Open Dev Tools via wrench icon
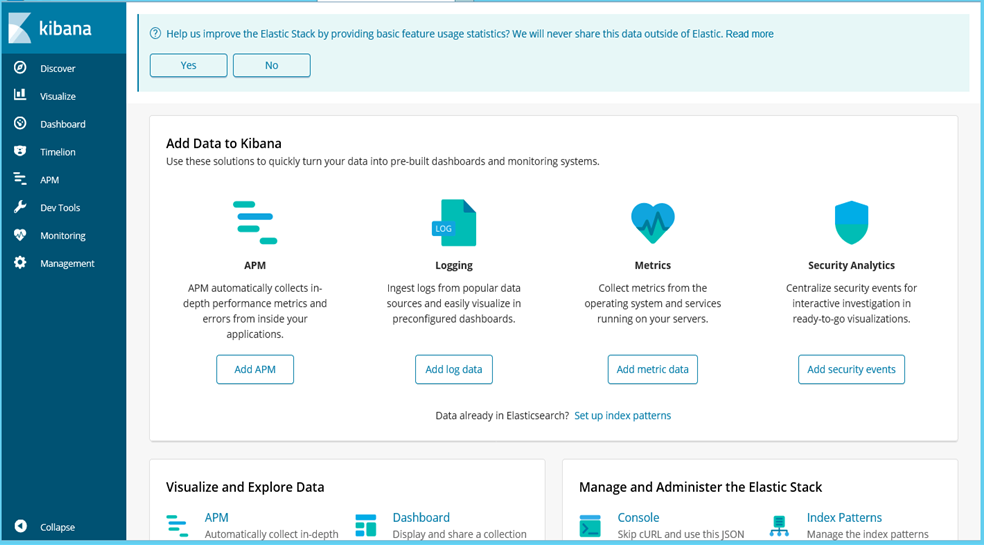This screenshot has height=545, width=984. pyautogui.click(x=20, y=207)
